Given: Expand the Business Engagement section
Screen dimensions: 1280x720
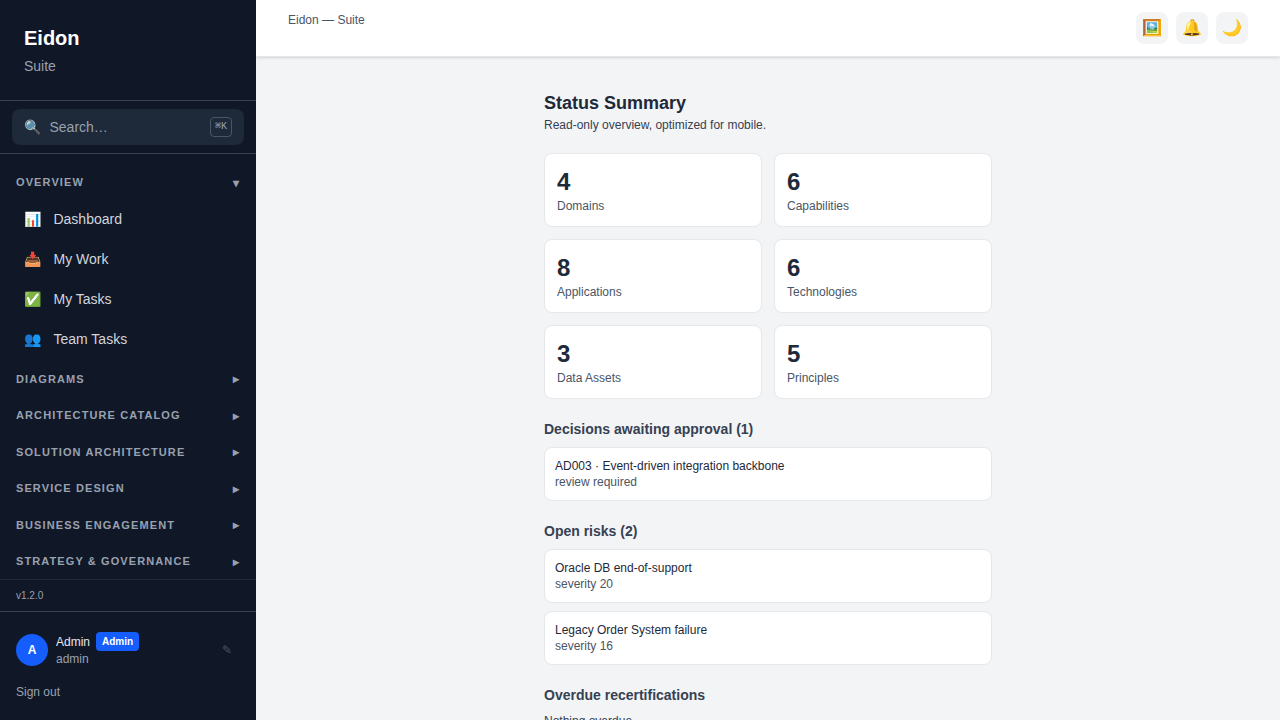Looking at the screenshot, I should [128, 525].
